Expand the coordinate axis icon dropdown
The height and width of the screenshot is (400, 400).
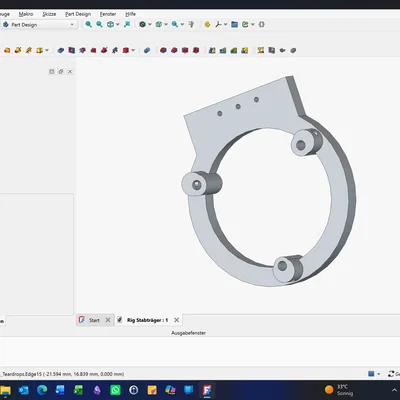click(x=226, y=24)
